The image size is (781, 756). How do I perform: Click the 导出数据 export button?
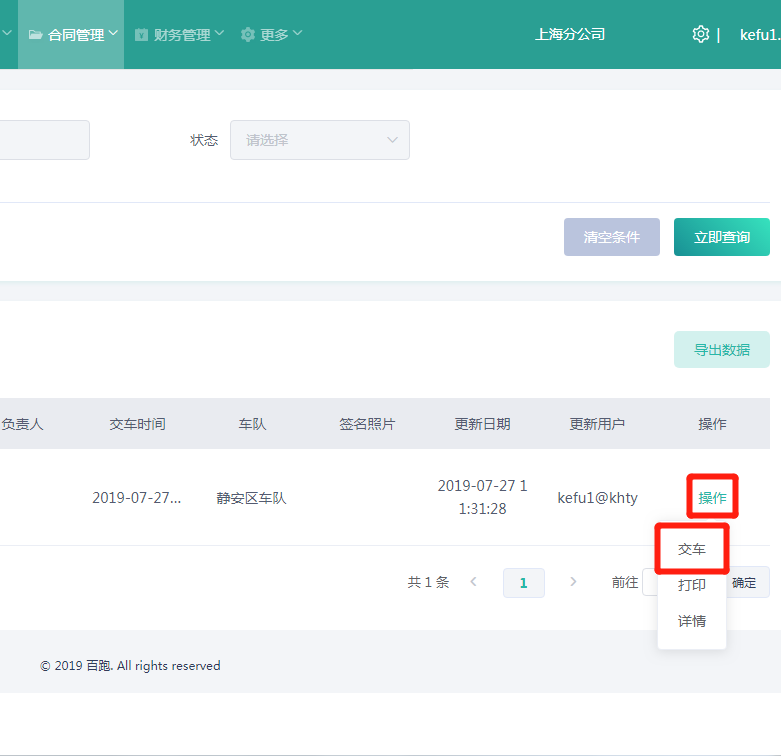721,350
